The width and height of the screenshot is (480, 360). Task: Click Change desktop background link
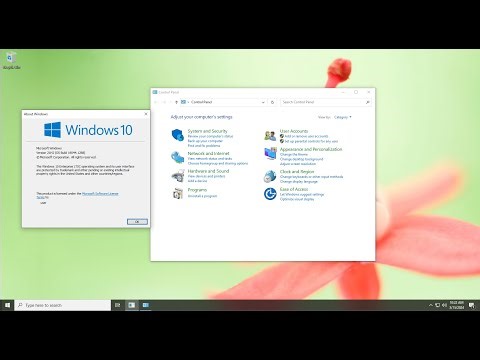[x=302, y=159]
